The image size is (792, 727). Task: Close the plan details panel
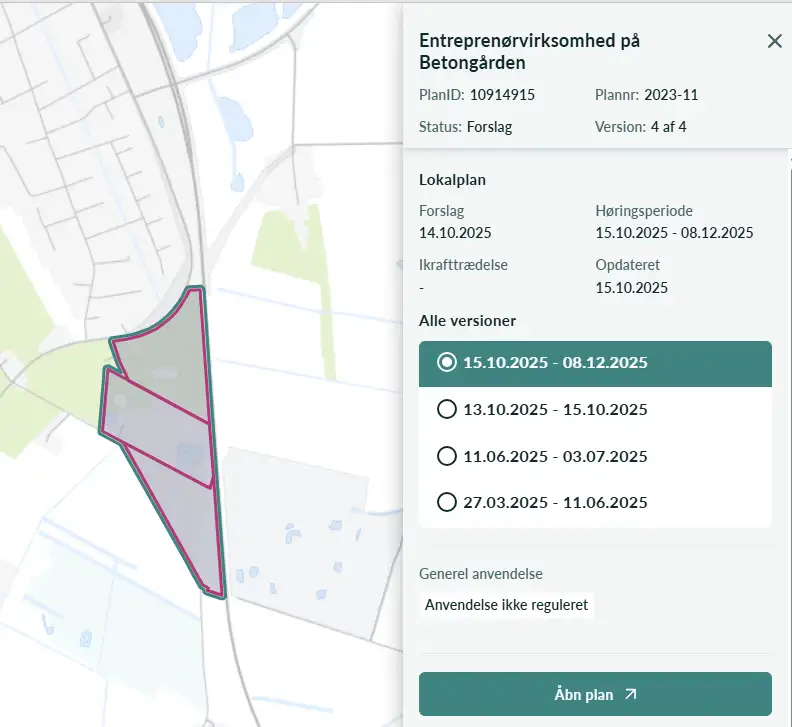774,41
